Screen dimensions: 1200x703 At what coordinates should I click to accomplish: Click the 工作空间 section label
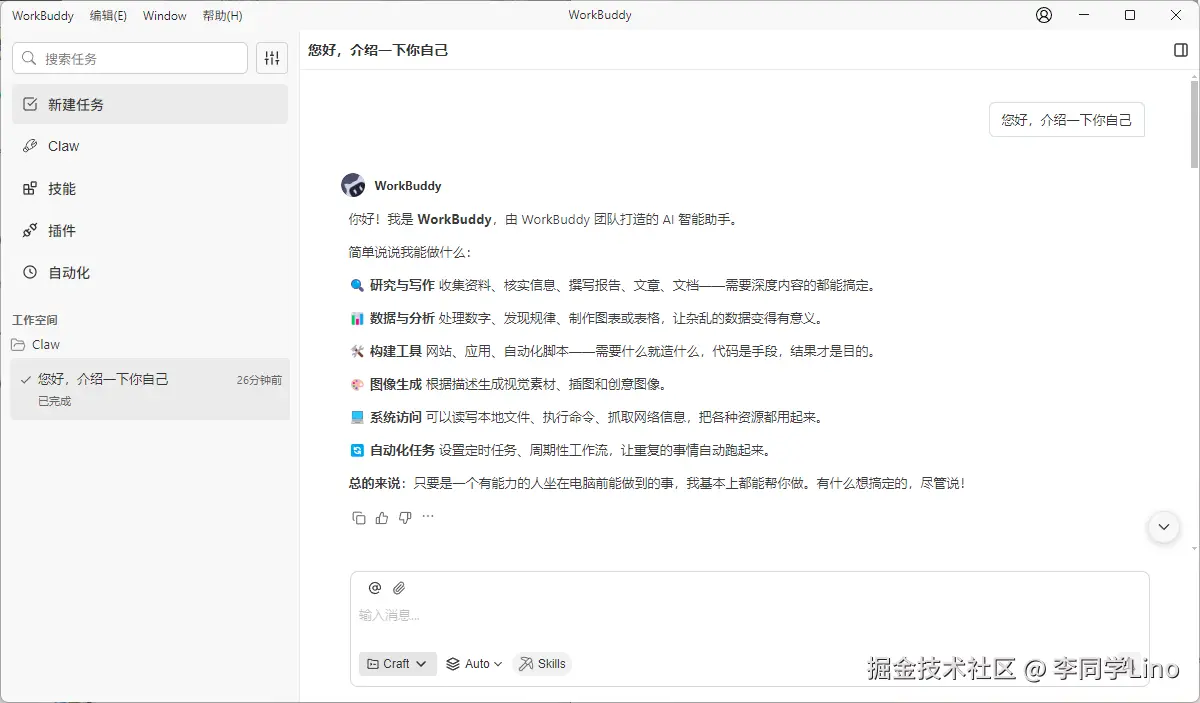35,320
